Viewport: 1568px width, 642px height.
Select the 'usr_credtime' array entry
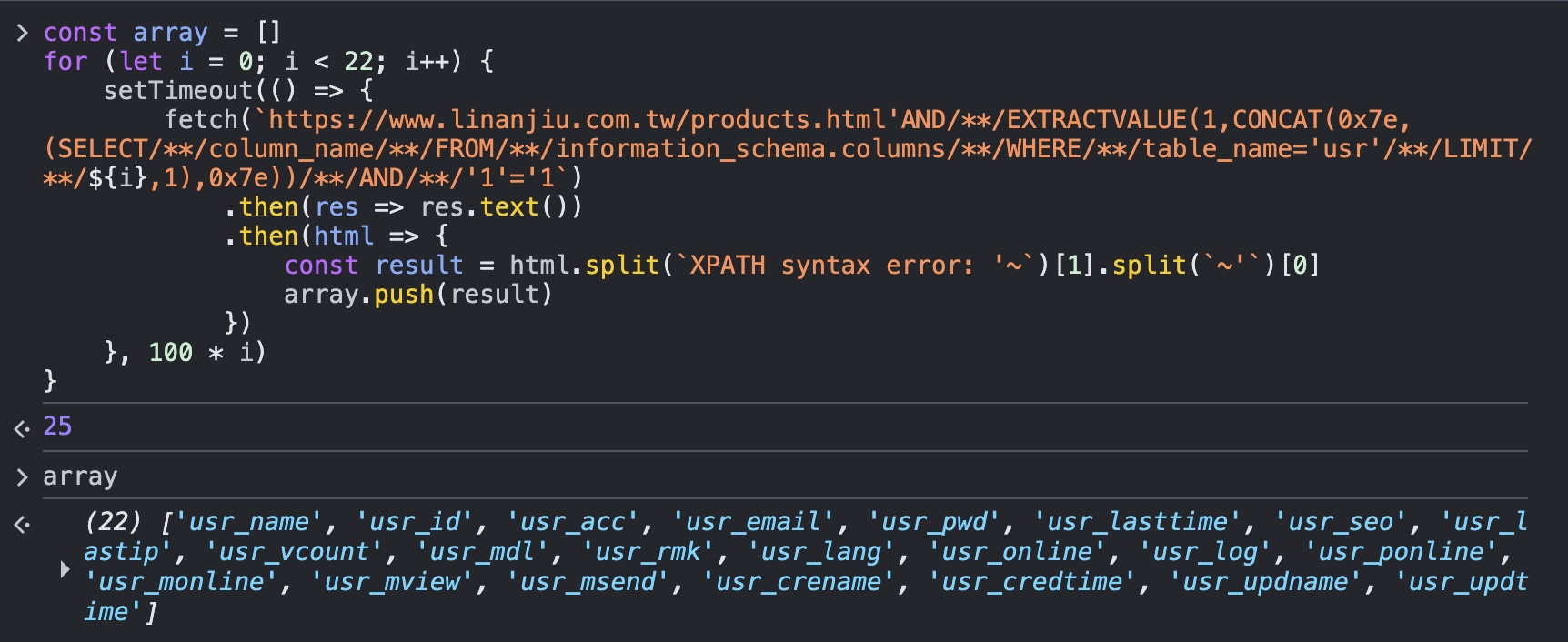(x=1032, y=582)
